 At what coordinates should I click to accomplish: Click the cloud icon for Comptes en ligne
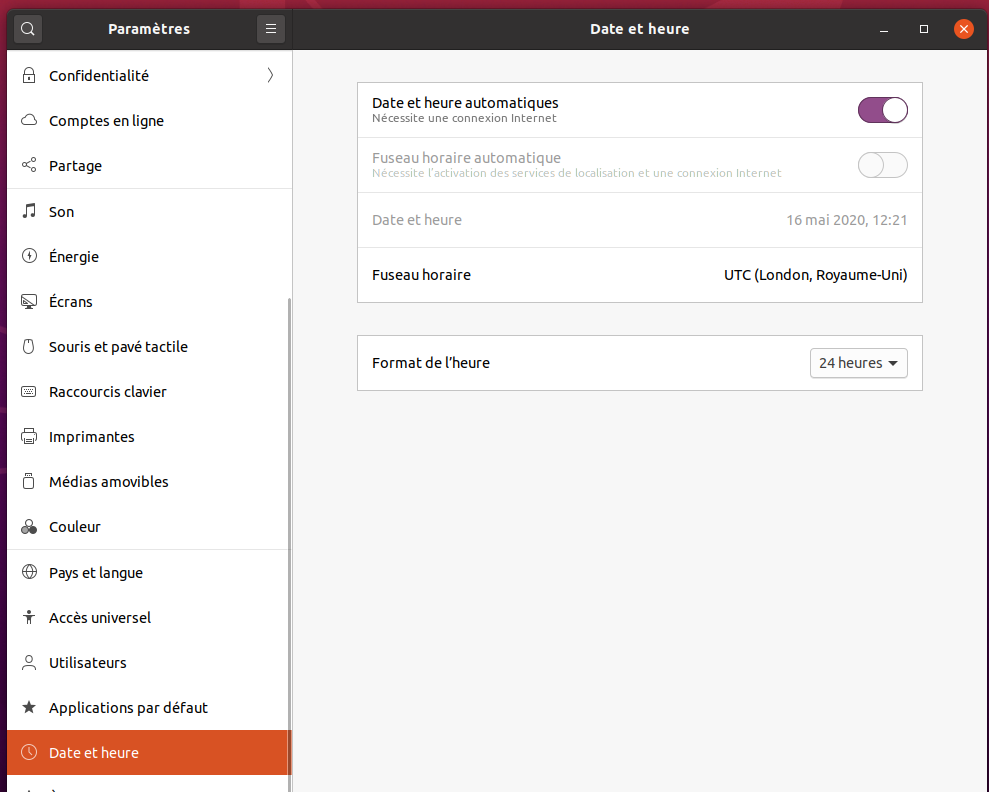click(29, 120)
